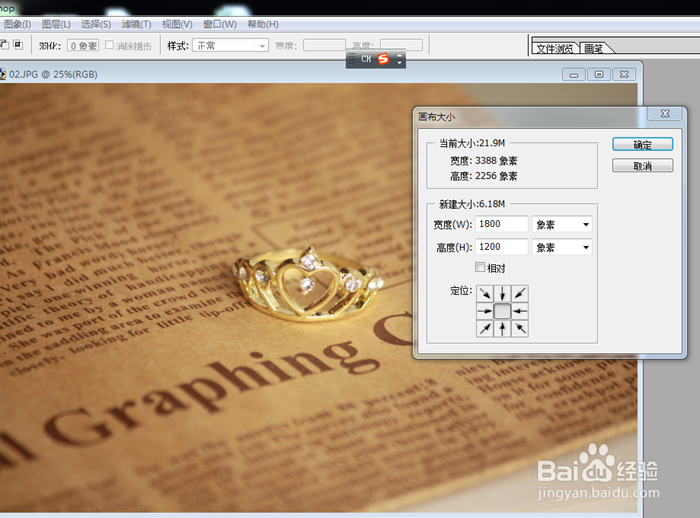Screen dimensions: 700x518
Task: Set anchor to middle-right arrow
Action: coord(520,311)
